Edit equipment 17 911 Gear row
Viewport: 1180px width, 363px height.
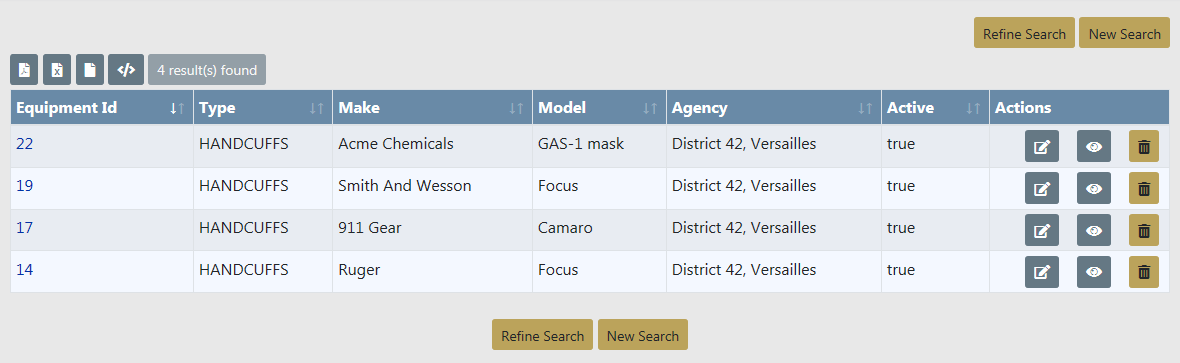1042,230
